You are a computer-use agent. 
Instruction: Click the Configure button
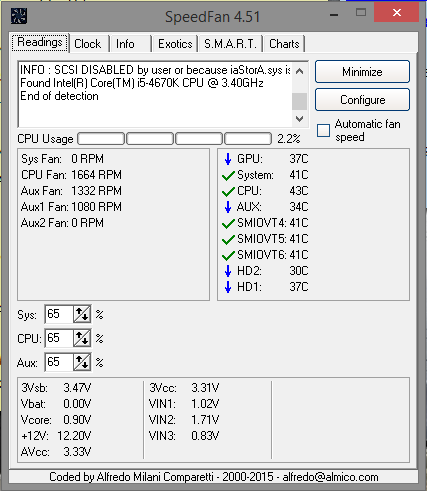362,100
